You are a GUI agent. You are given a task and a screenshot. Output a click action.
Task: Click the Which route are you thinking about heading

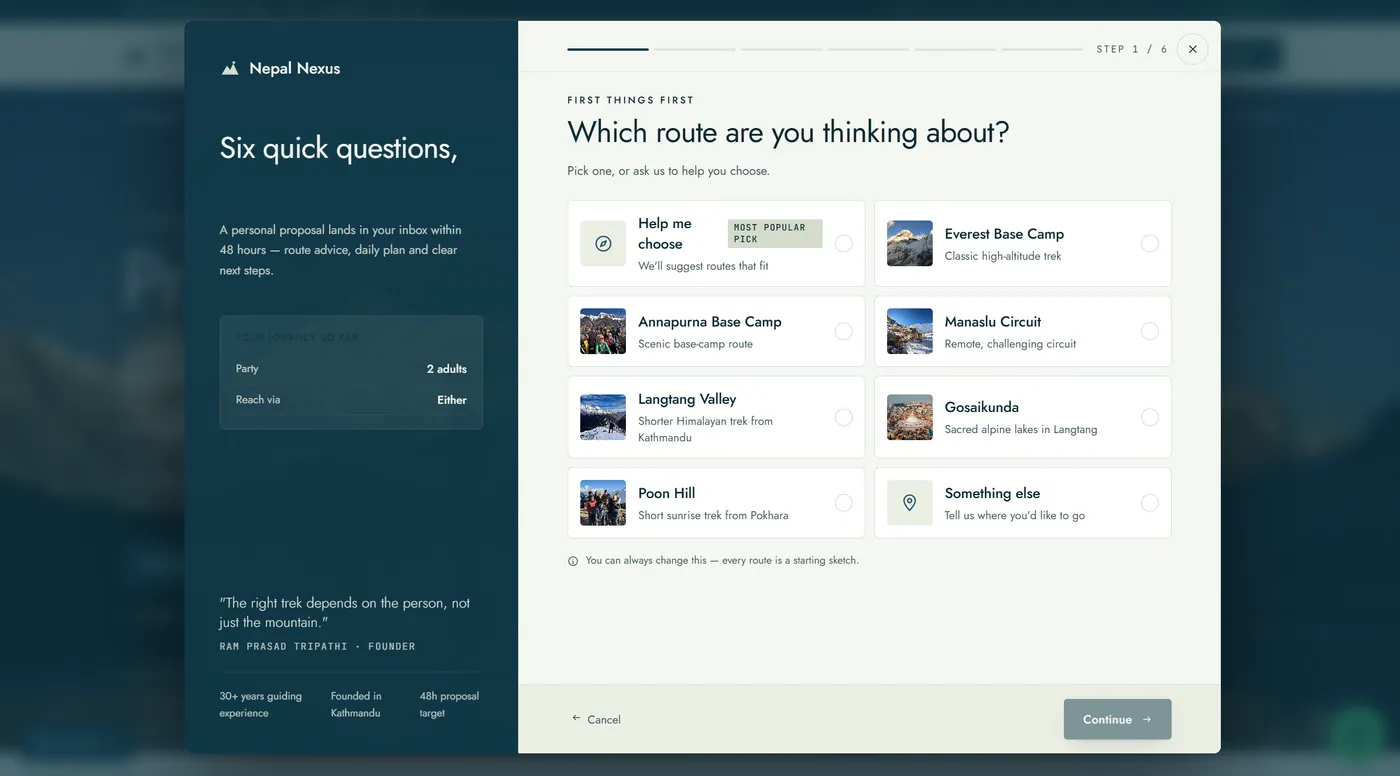coord(788,132)
